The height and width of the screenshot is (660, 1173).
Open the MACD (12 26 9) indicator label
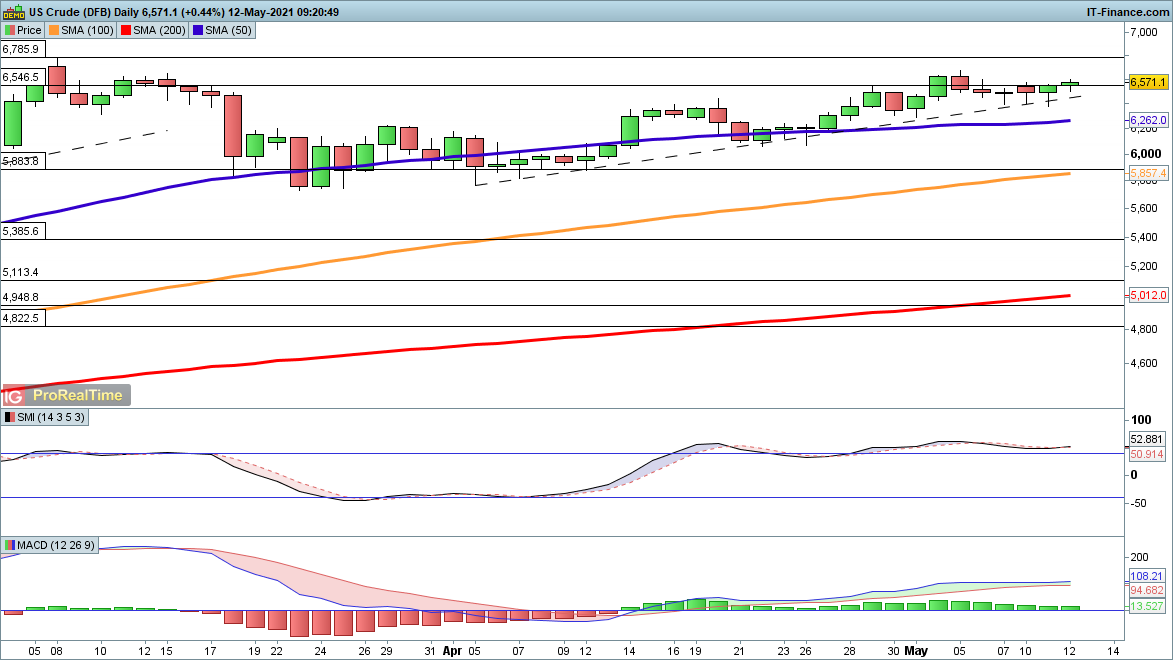pos(56,546)
